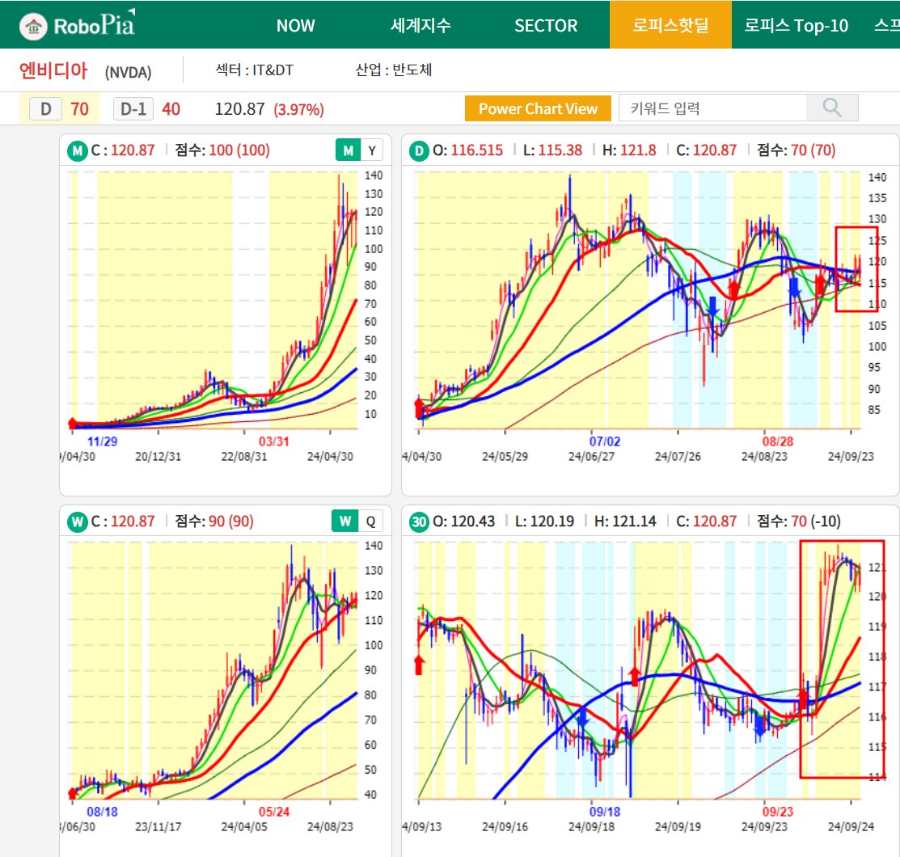Click the 03/31 marker on monthly chart
Screen dimensions: 900x857
[274, 441]
